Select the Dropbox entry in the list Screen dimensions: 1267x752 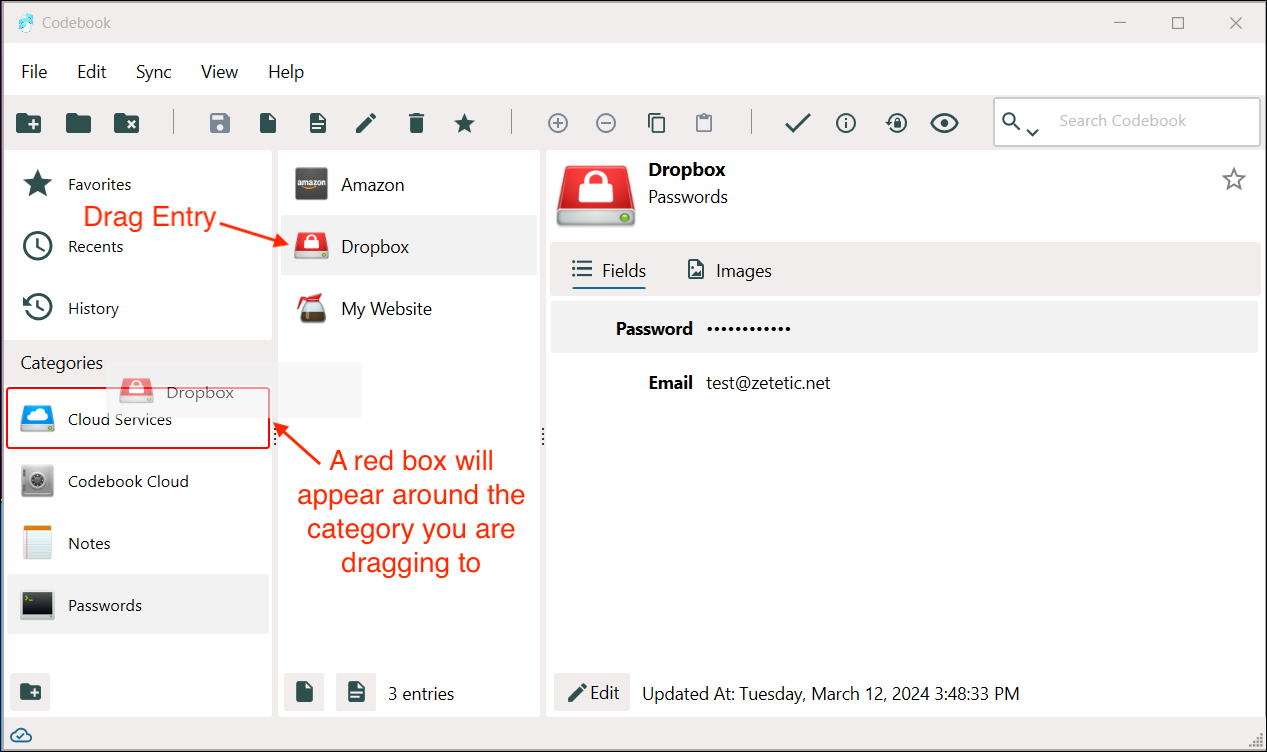(409, 246)
